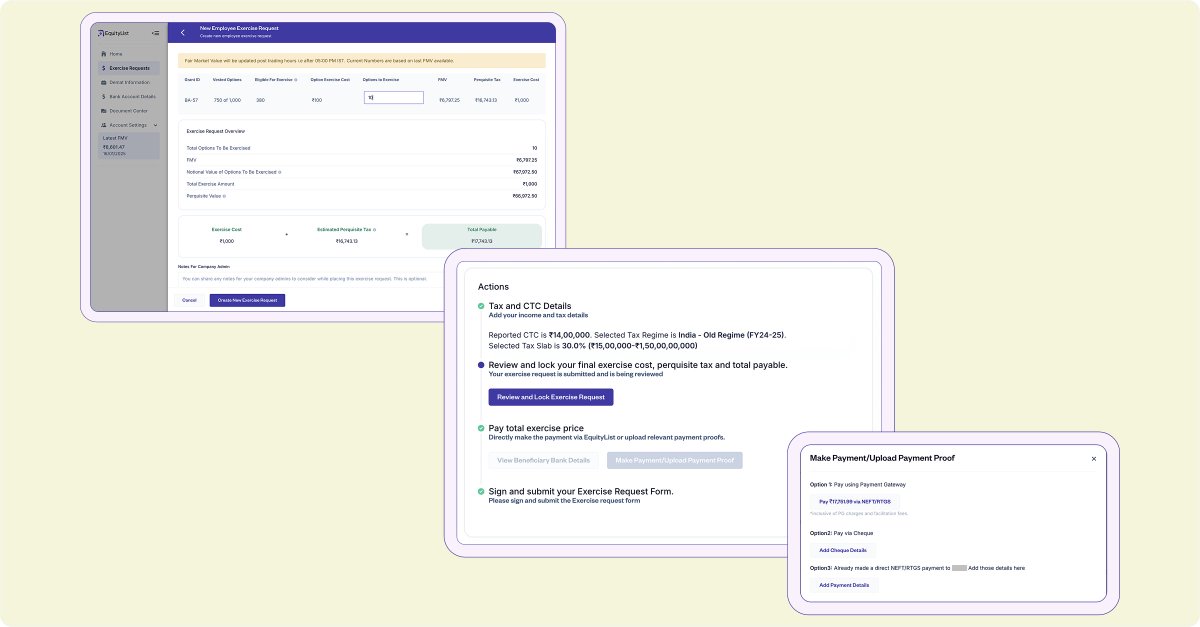Screen dimensions: 1200x627
Task: Click the Cancel button
Action: click(189, 300)
